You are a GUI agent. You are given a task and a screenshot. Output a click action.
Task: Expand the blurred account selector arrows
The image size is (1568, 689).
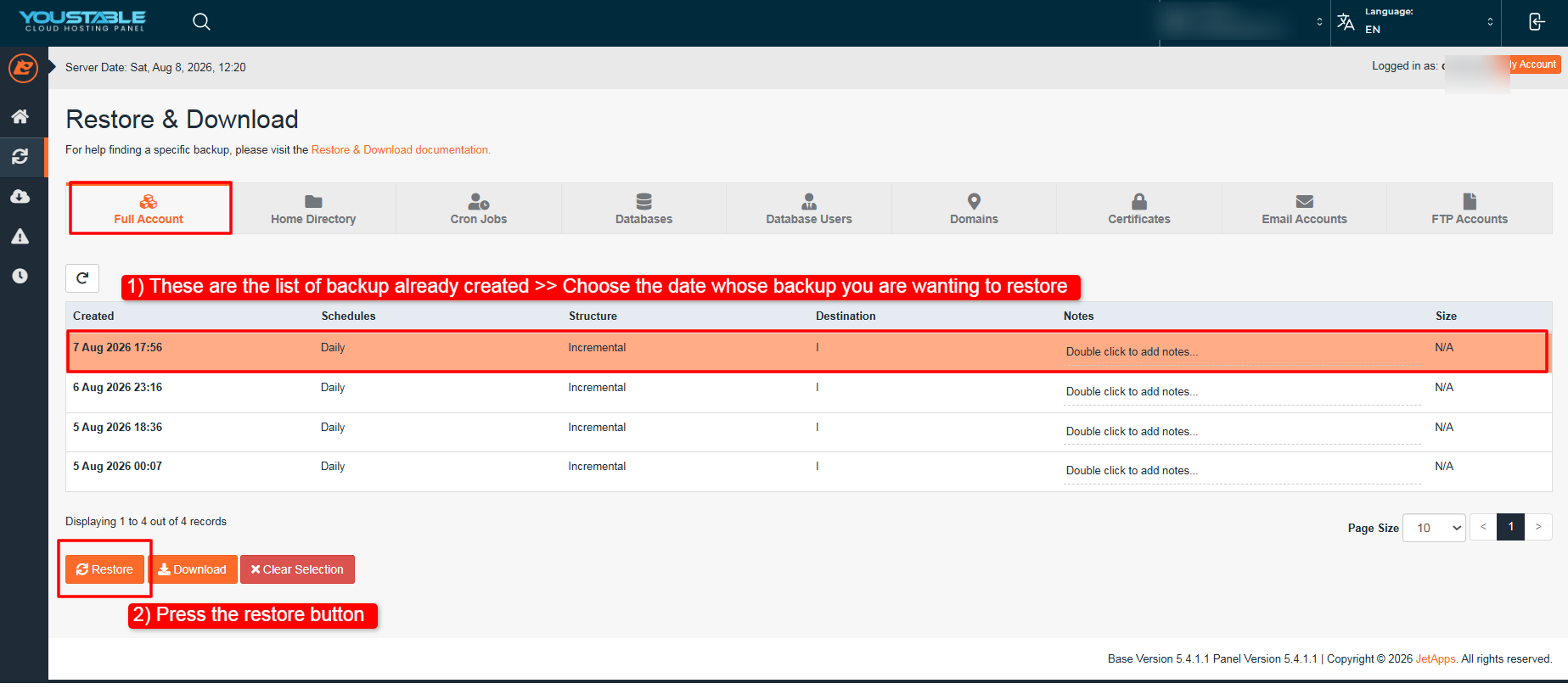1319,22
